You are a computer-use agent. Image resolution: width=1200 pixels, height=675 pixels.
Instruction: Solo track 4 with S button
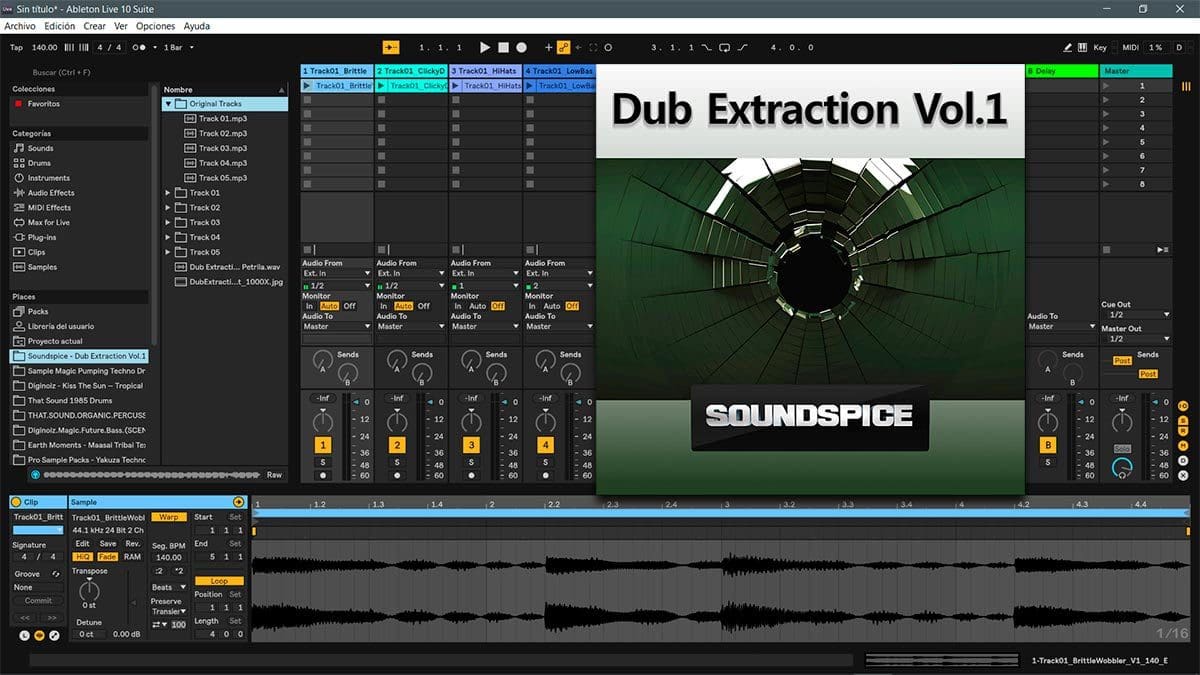545,462
